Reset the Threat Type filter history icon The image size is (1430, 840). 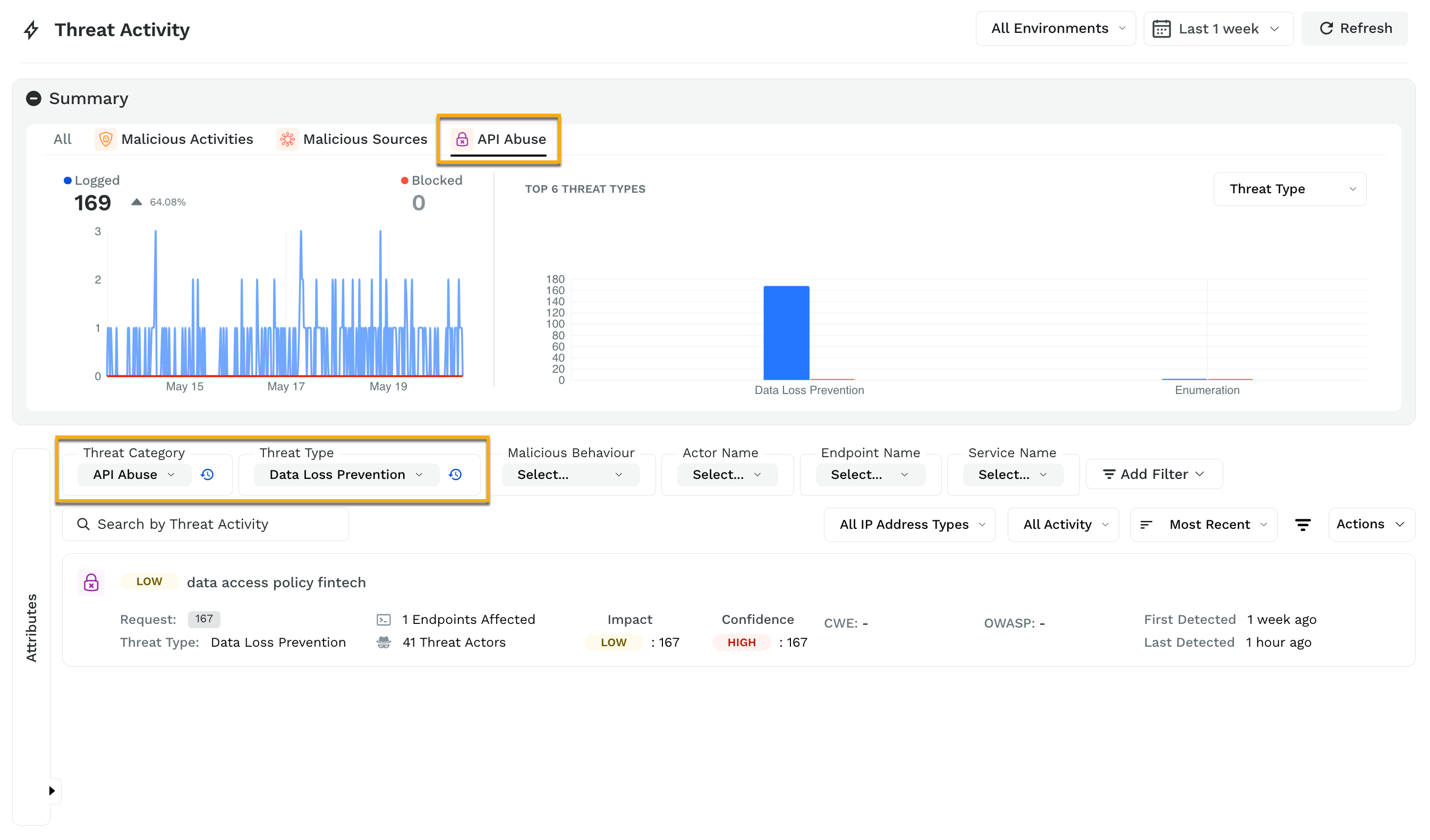tap(456, 475)
